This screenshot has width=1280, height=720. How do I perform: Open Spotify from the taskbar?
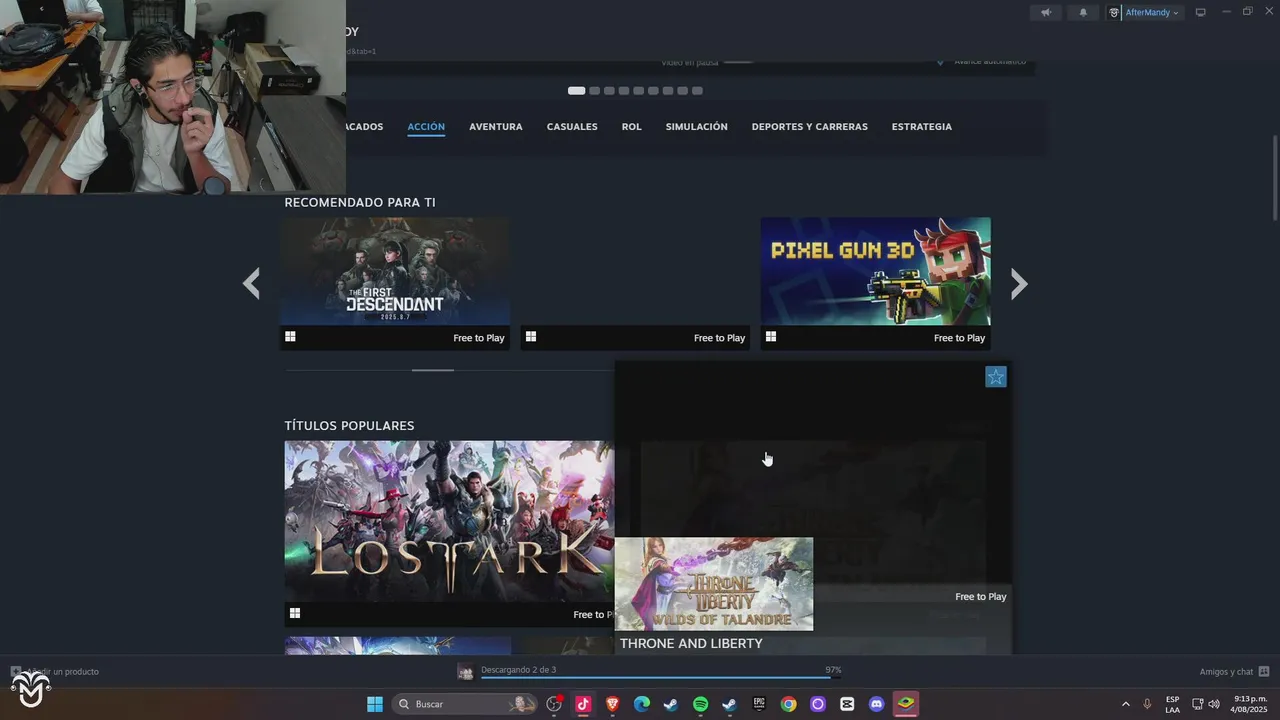coord(700,704)
